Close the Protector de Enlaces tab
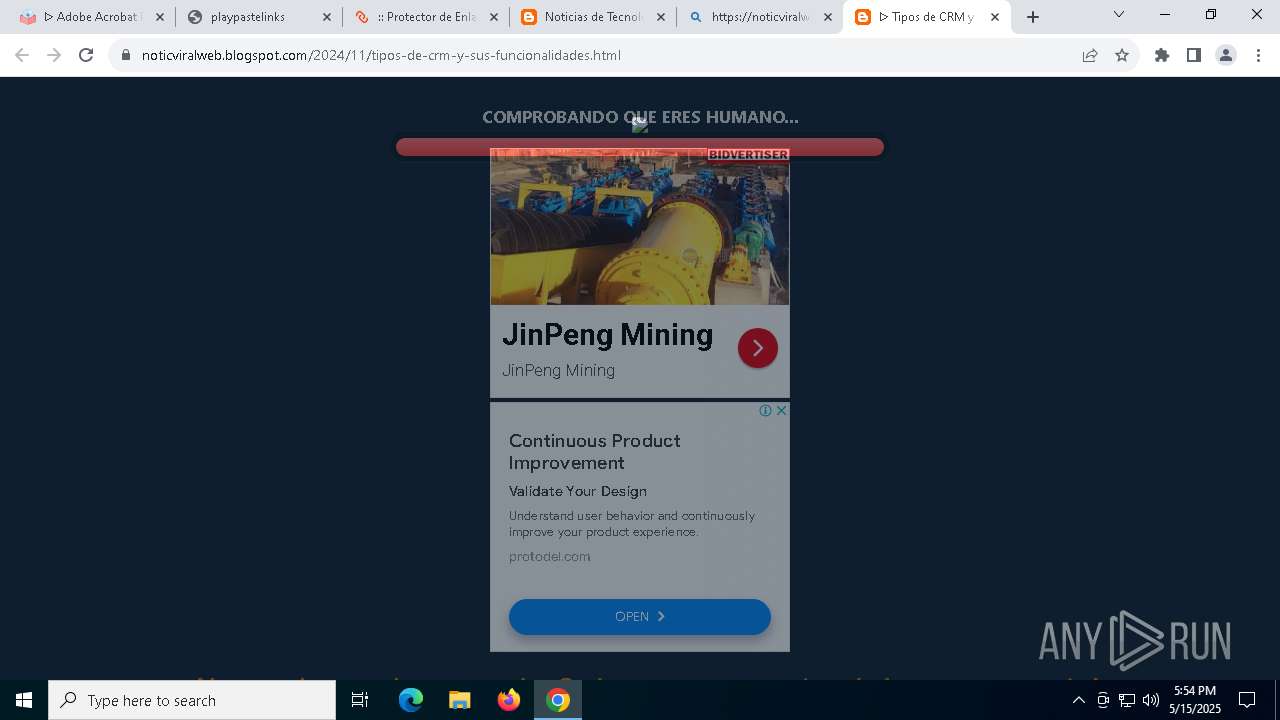This screenshot has width=1280, height=720. pos(493,17)
